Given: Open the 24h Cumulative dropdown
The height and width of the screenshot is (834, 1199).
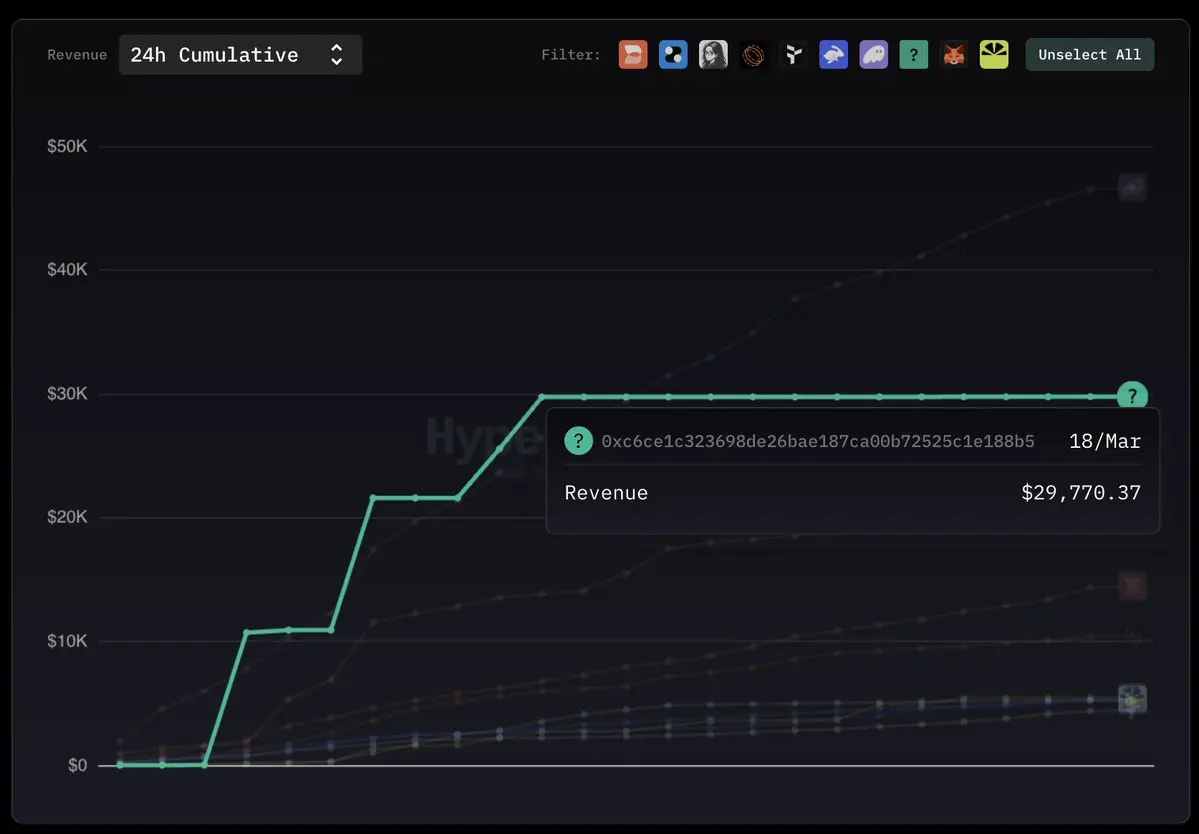Looking at the screenshot, I should [240, 54].
